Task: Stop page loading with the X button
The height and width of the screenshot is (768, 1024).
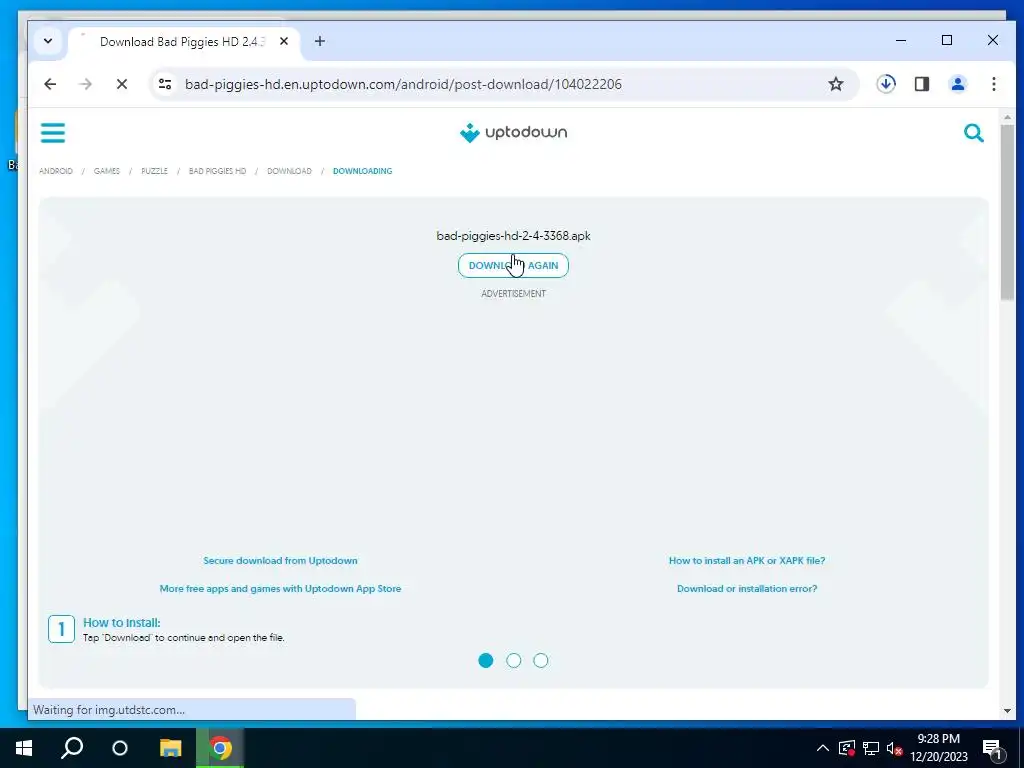Action: [x=122, y=84]
